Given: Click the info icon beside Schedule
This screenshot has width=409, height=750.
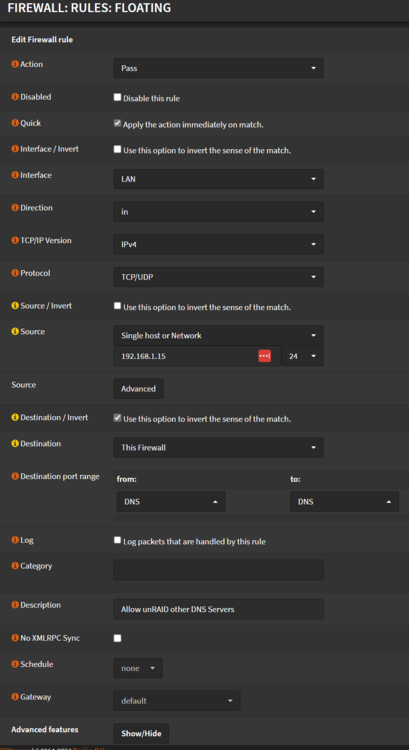Looking at the screenshot, I should (15, 664).
